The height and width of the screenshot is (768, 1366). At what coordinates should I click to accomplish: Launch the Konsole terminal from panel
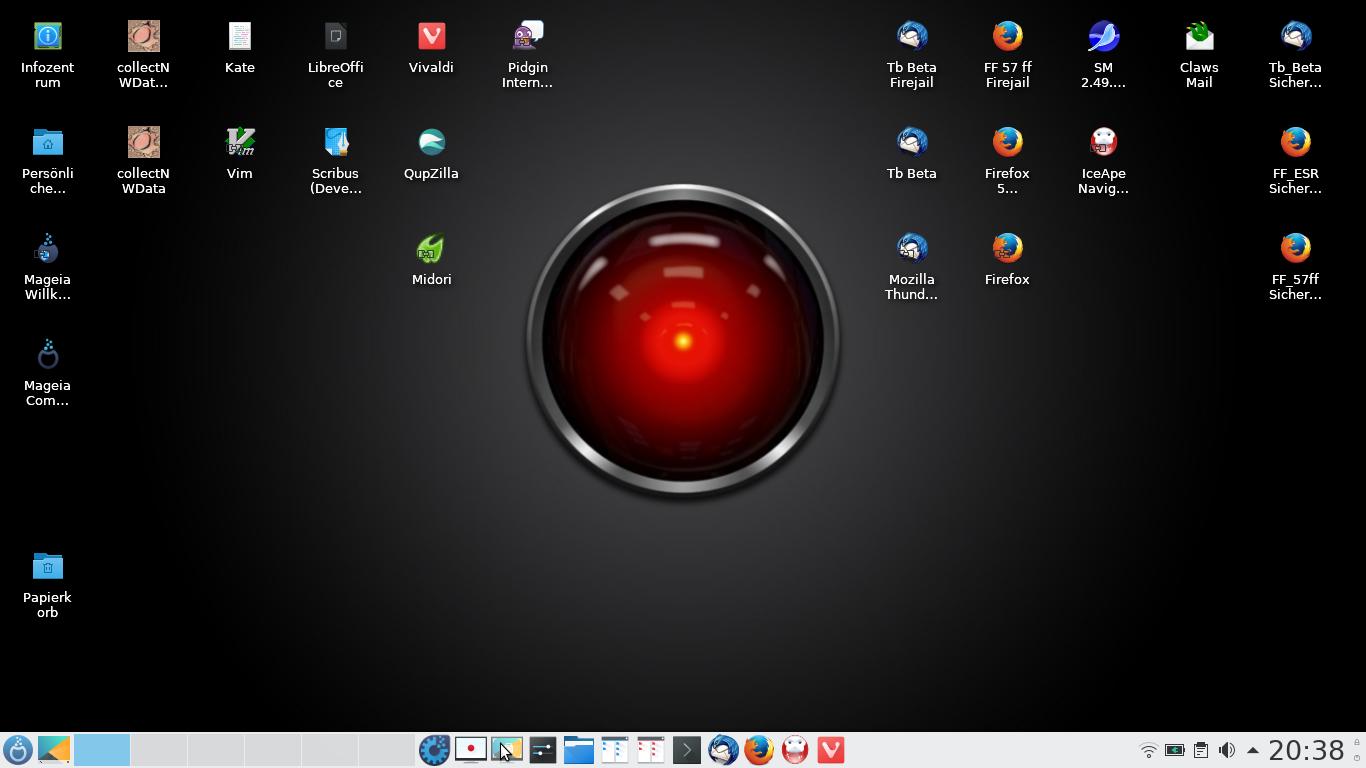[686, 750]
